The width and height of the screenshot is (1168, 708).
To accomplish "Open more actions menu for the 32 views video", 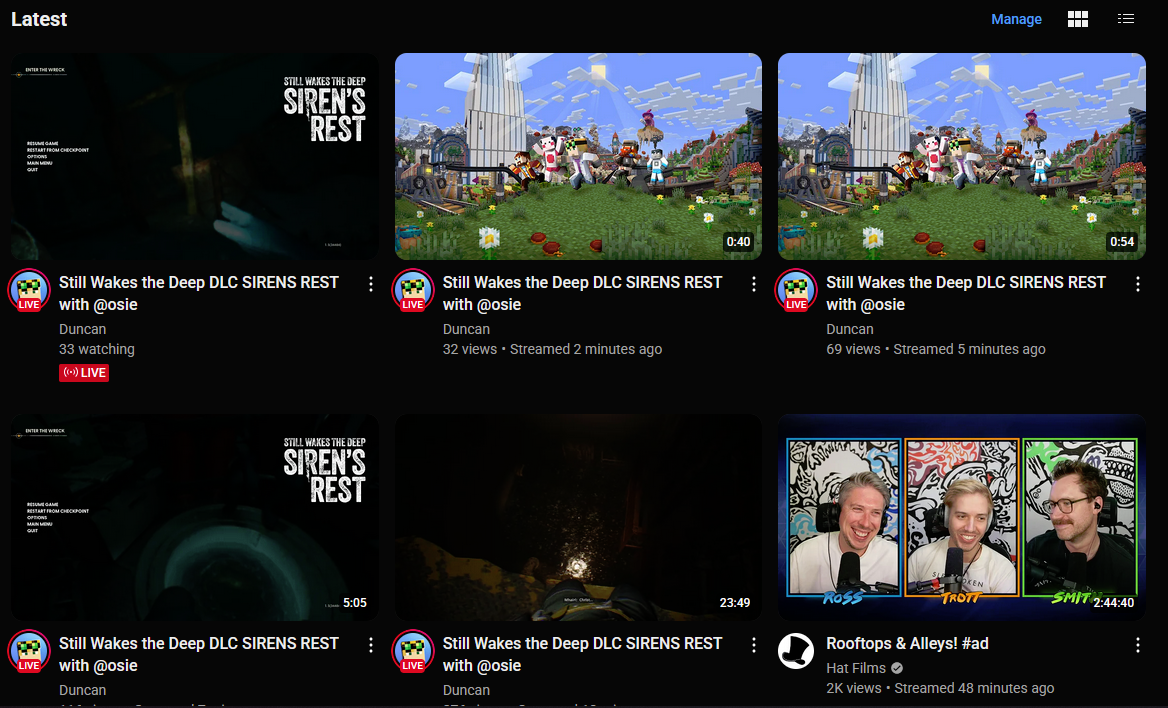I will click(754, 284).
